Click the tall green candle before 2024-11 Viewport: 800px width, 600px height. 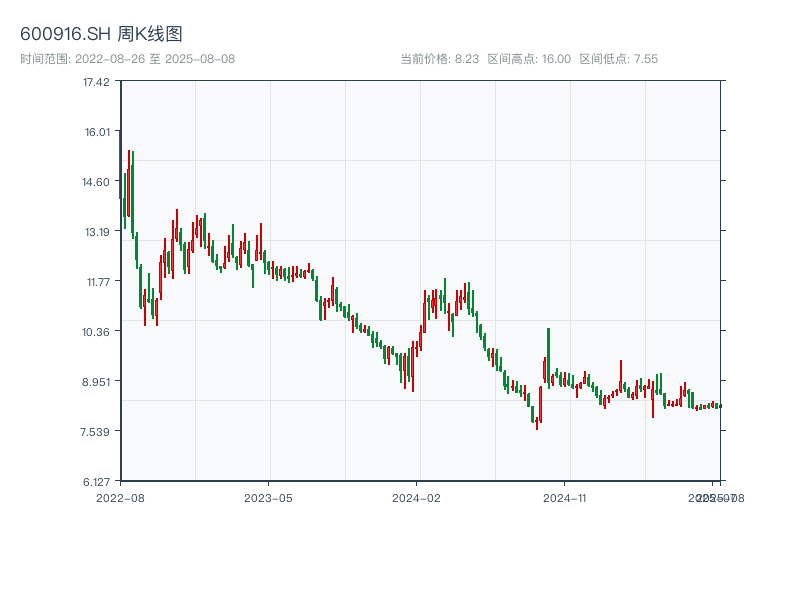(548, 355)
